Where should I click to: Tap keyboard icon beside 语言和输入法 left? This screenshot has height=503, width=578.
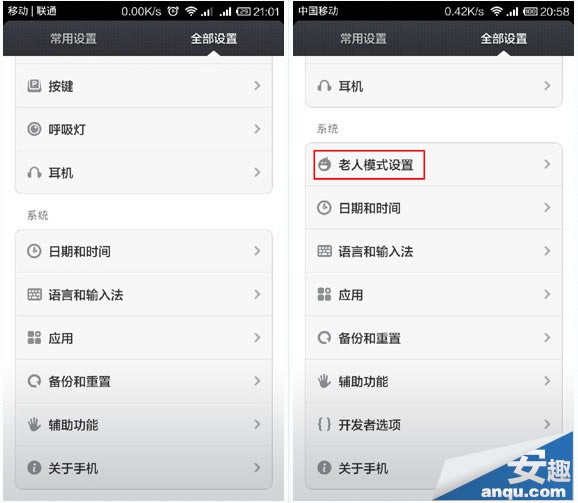point(34,294)
